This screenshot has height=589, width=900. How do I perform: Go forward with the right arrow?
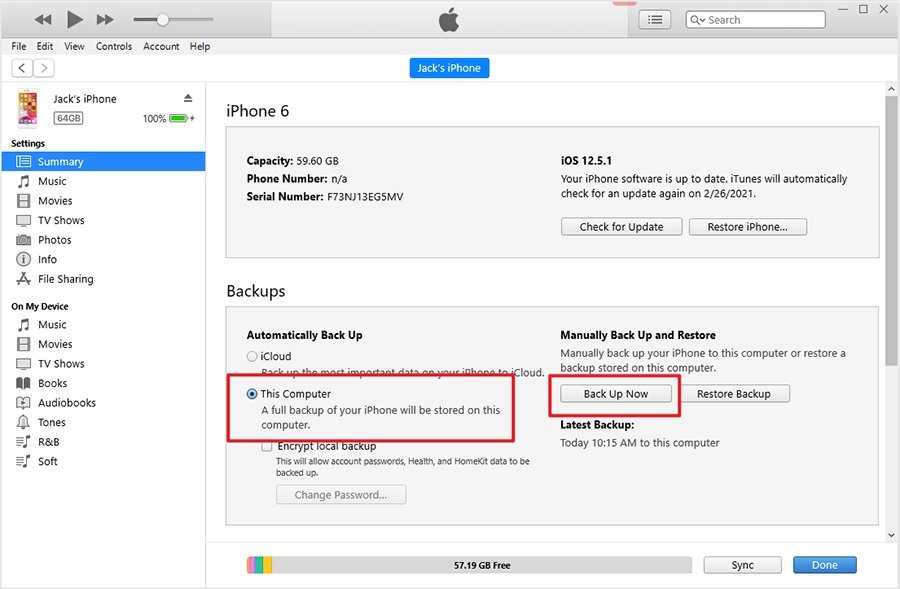tap(44, 68)
